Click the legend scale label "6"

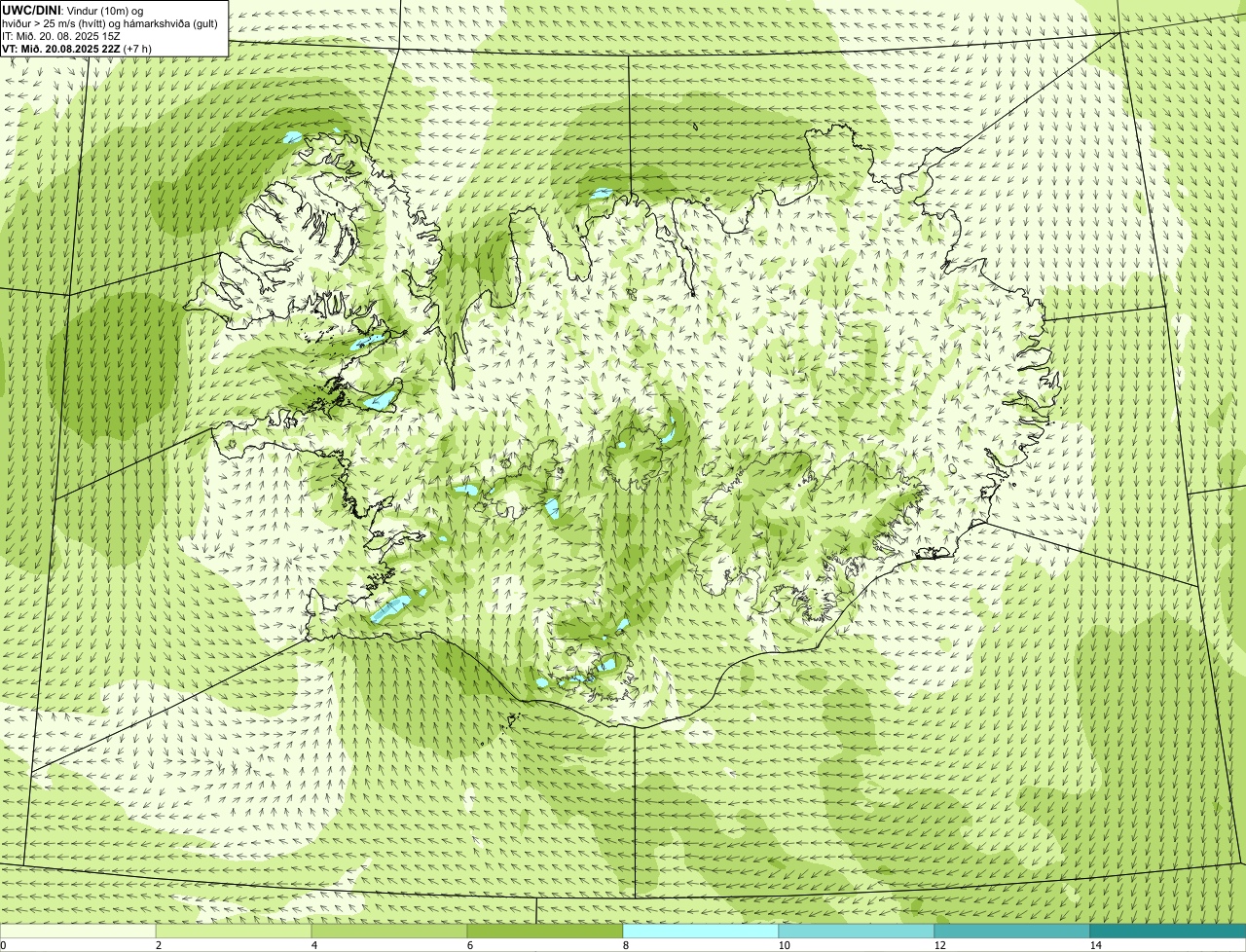(x=469, y=945)
